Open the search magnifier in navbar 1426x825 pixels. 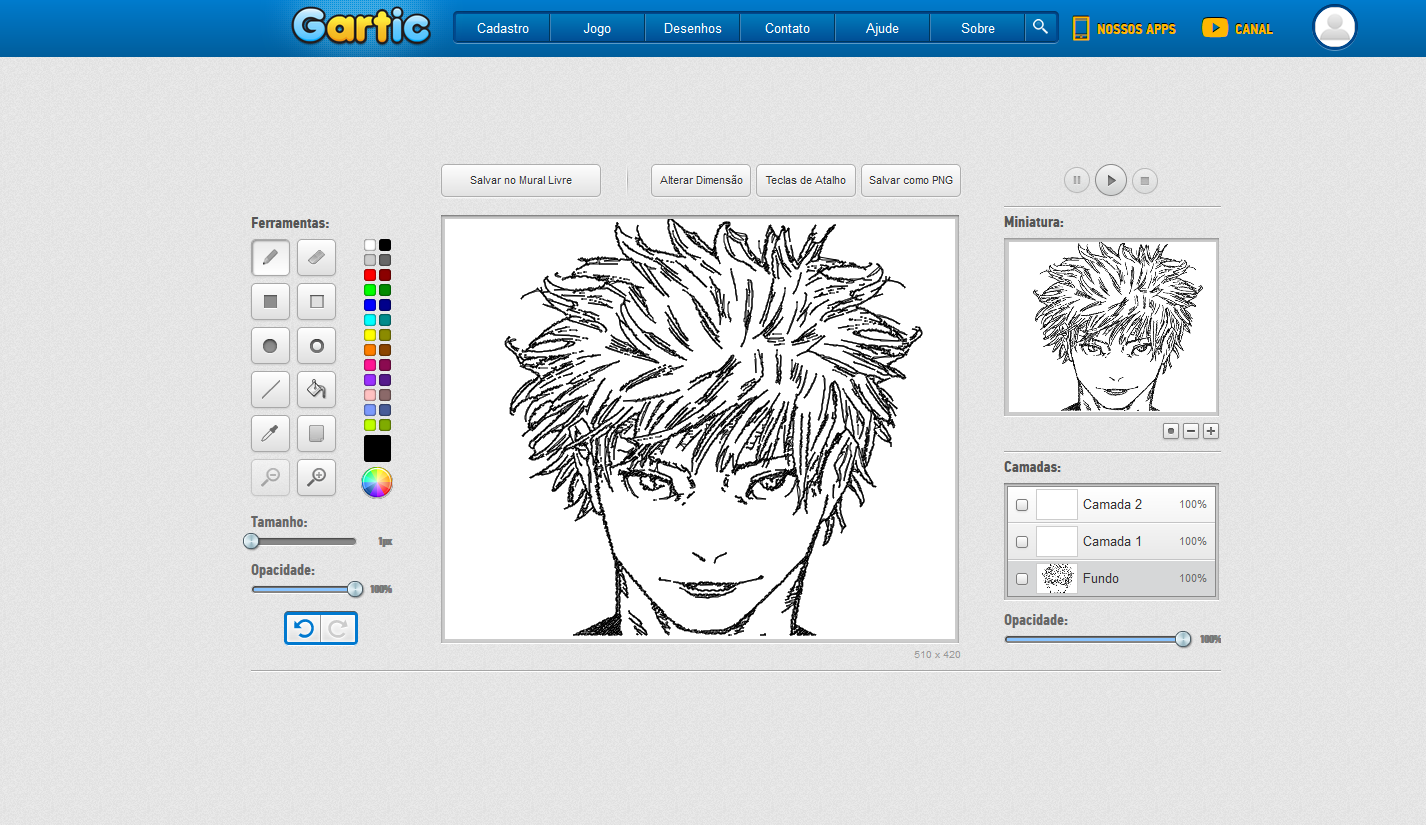(x=1041, y=27)
